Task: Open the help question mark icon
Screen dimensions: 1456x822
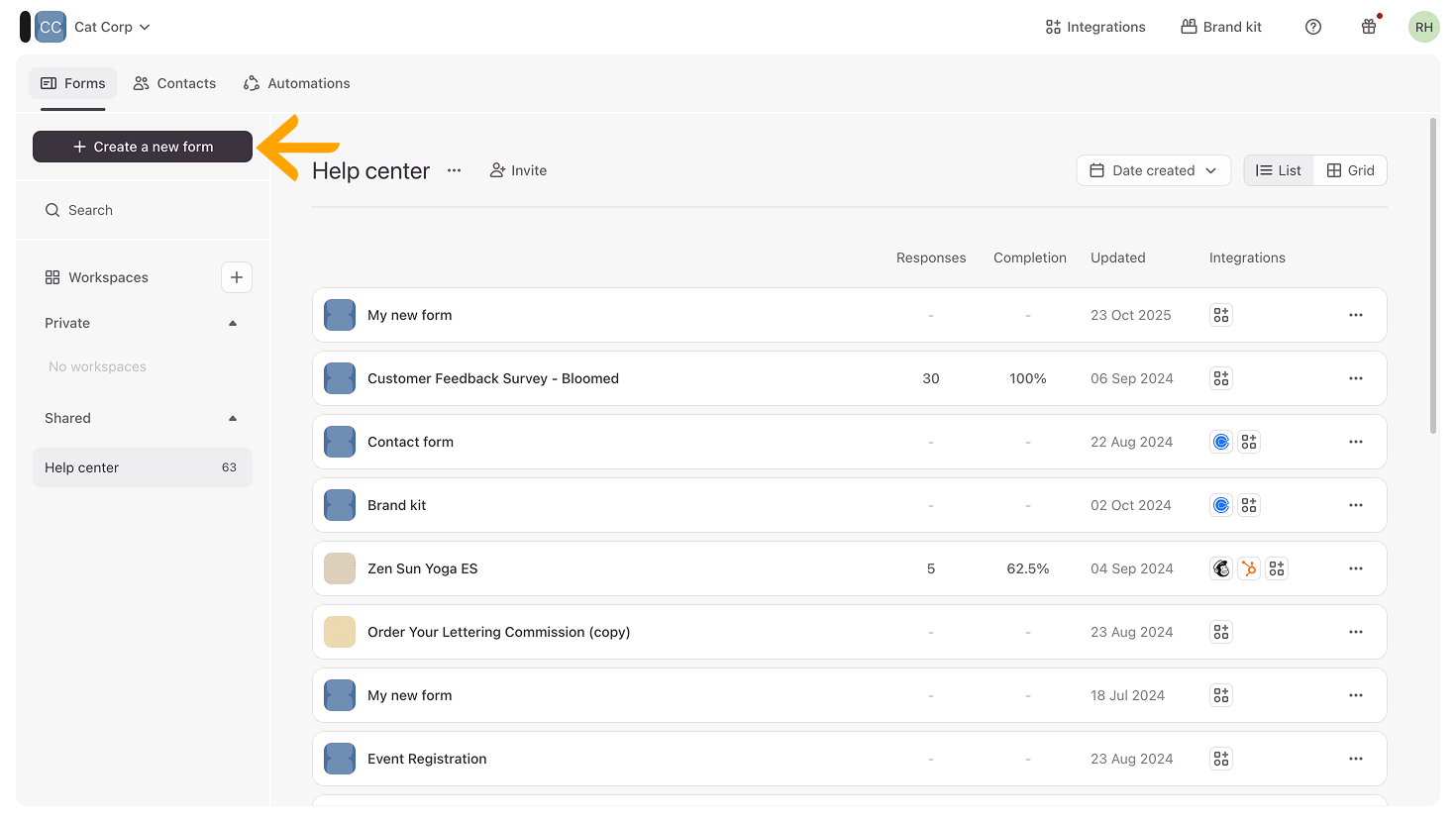Action: point(1313,27)
